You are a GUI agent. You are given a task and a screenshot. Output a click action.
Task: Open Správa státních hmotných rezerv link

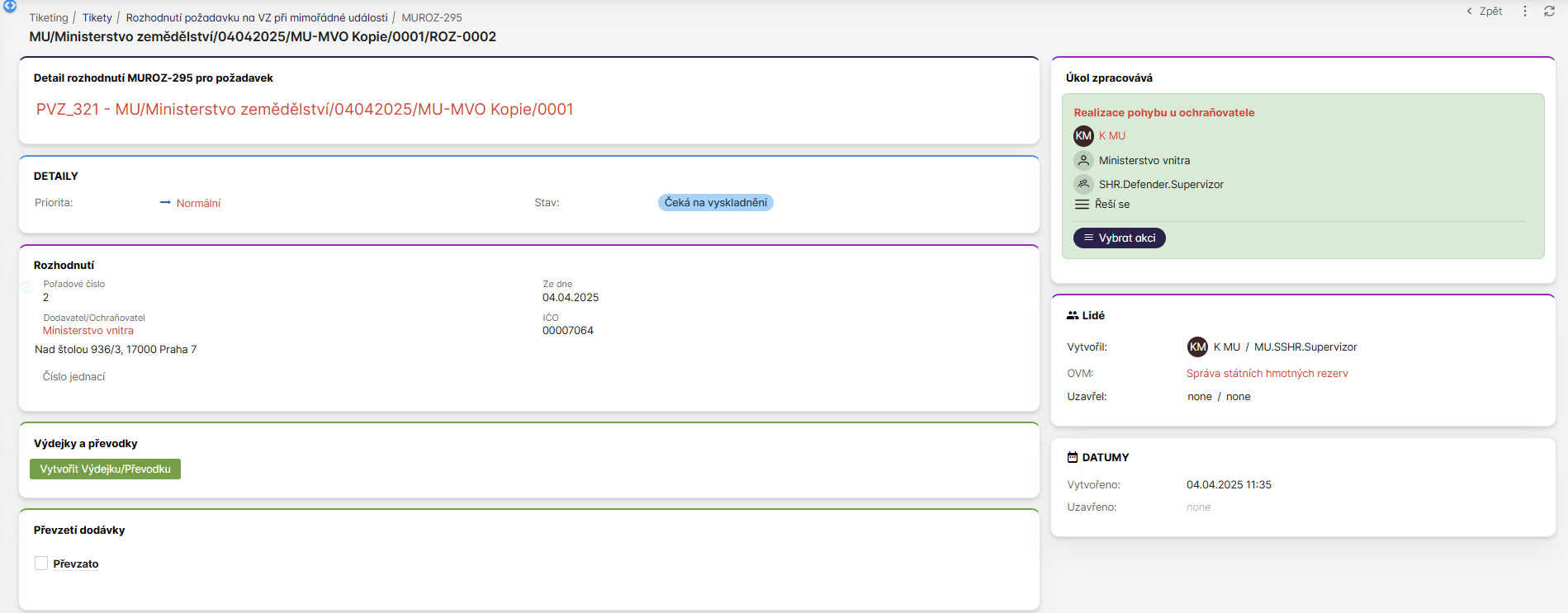point(1267,374)
